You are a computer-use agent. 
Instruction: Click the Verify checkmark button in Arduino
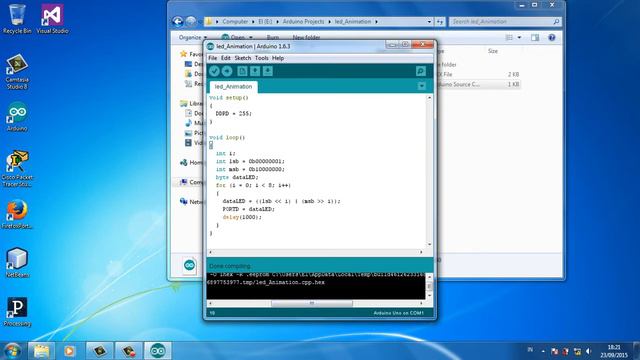pyautogui.click(x=214, y=71)
